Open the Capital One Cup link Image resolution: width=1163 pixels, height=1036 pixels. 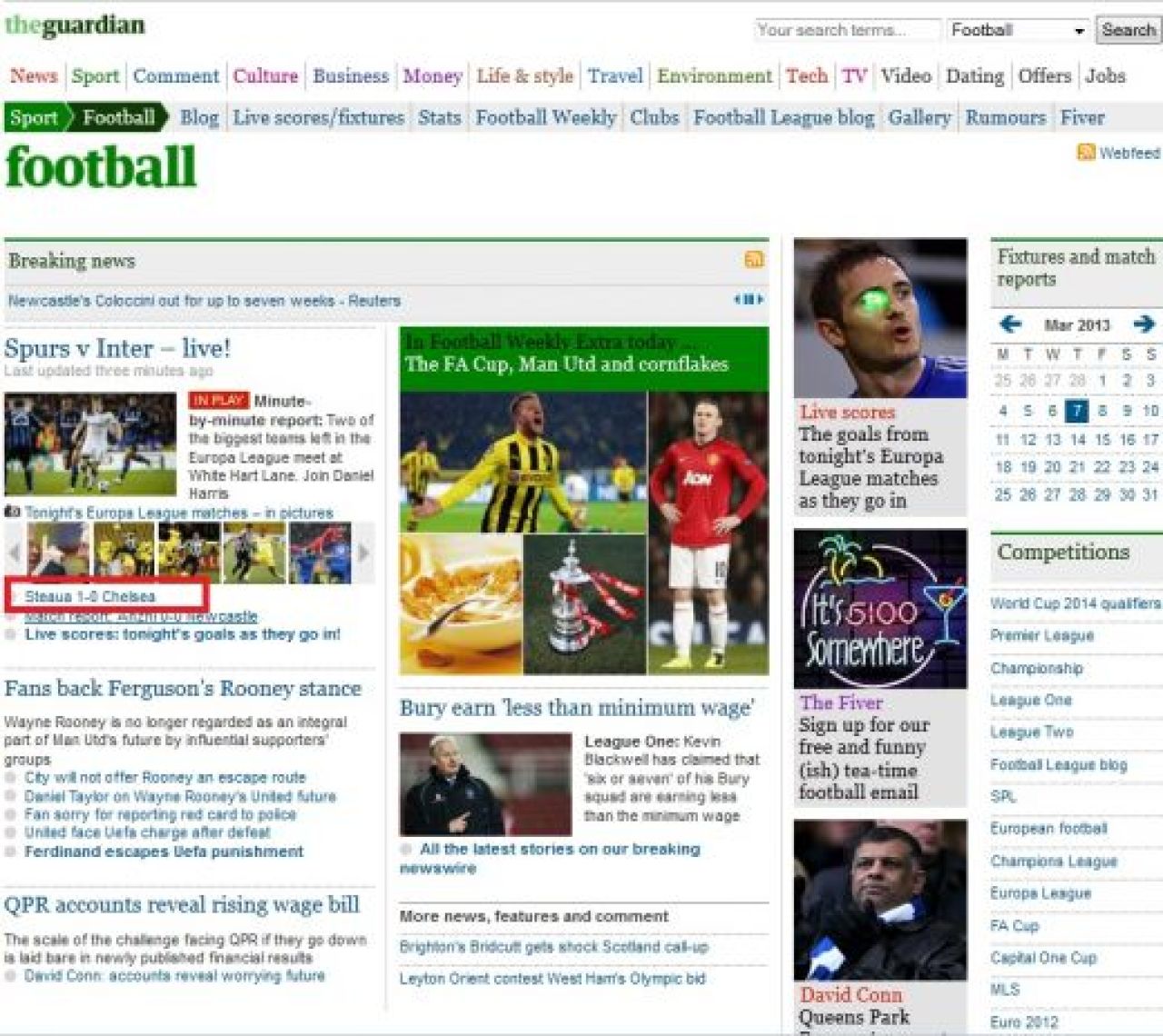point(1044,958)
